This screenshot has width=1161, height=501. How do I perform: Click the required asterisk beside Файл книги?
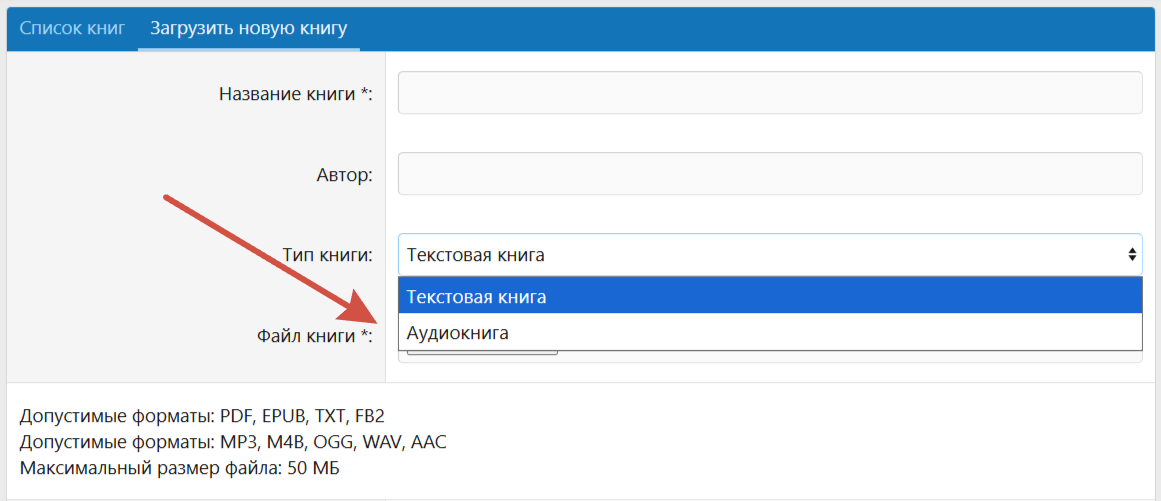[x=364, y=334]
